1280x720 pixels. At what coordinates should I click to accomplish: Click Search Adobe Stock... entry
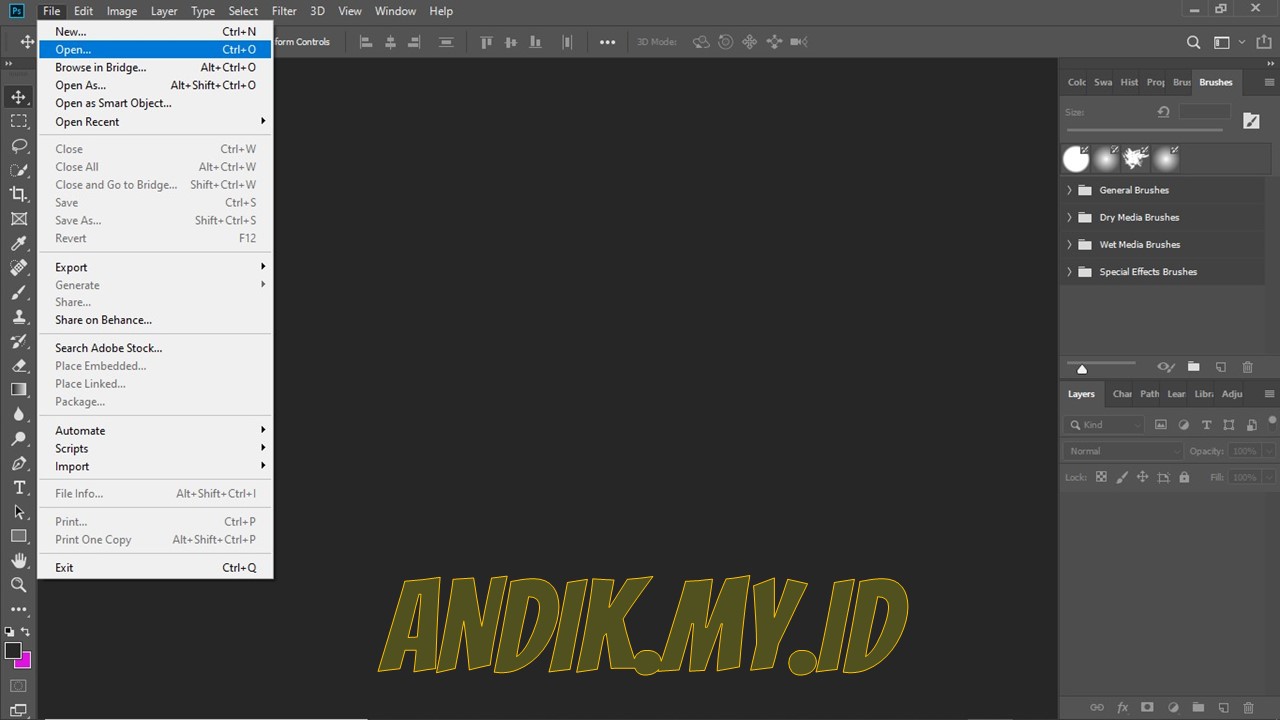click(155, 348)
